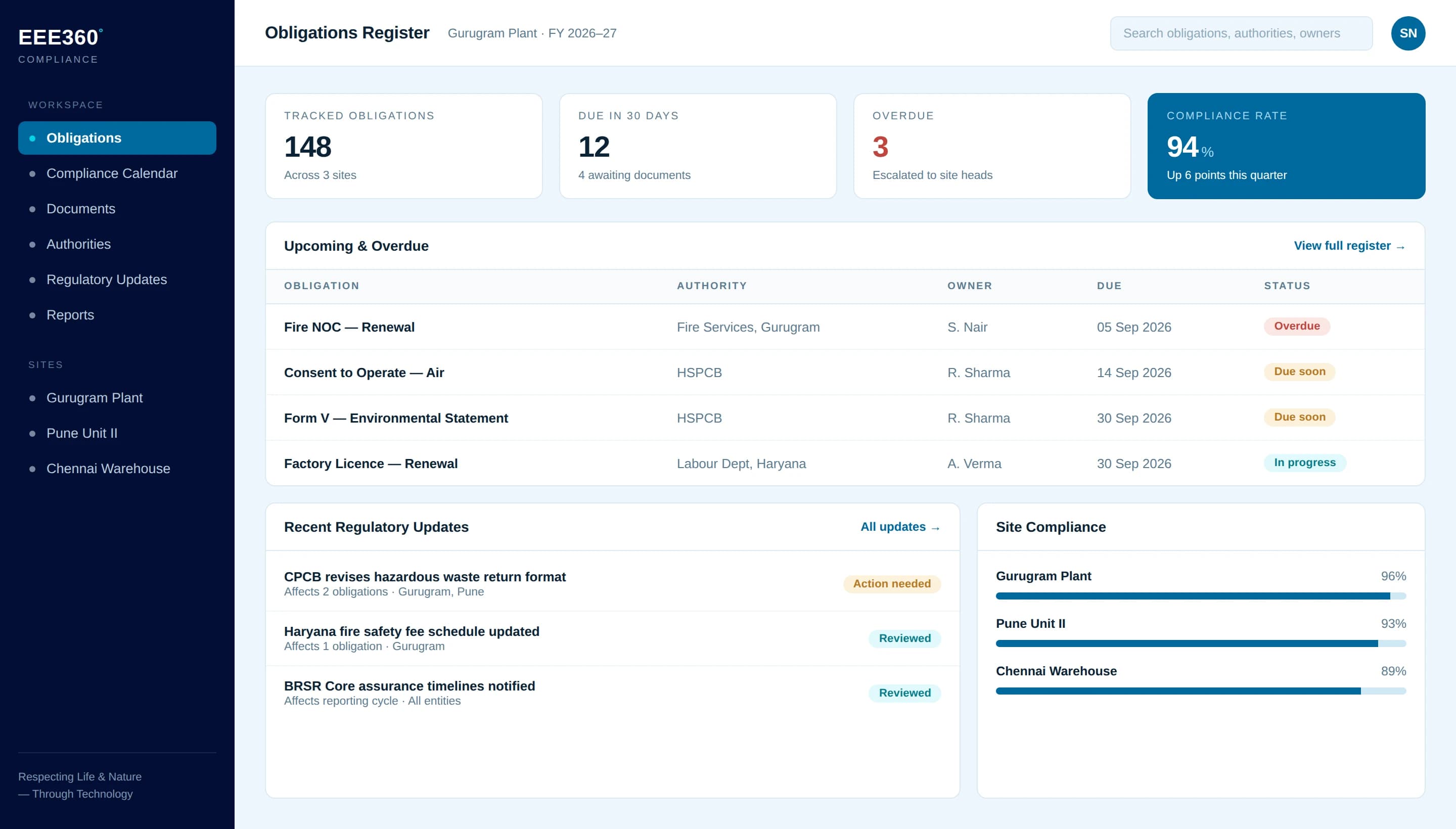Focus the search obligations input field
This screenshot has height=829, width=1456.
click(x=1241, y=33)
